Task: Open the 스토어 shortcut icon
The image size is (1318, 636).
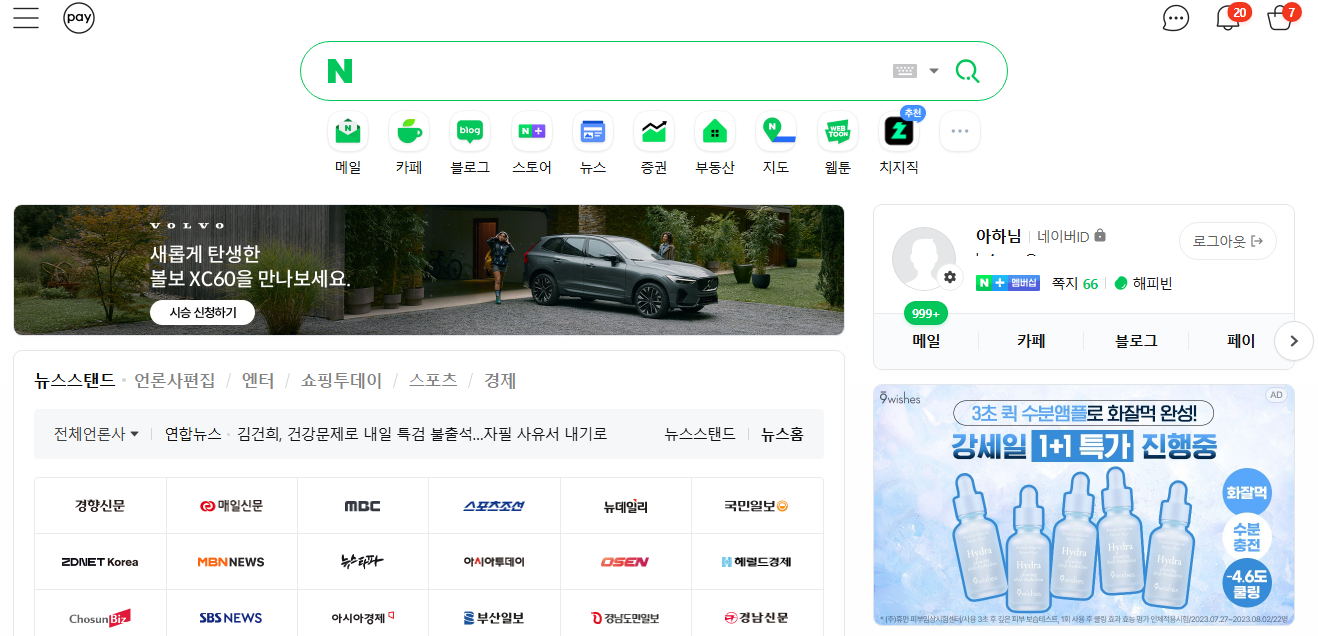Action: tap(531, 131)
